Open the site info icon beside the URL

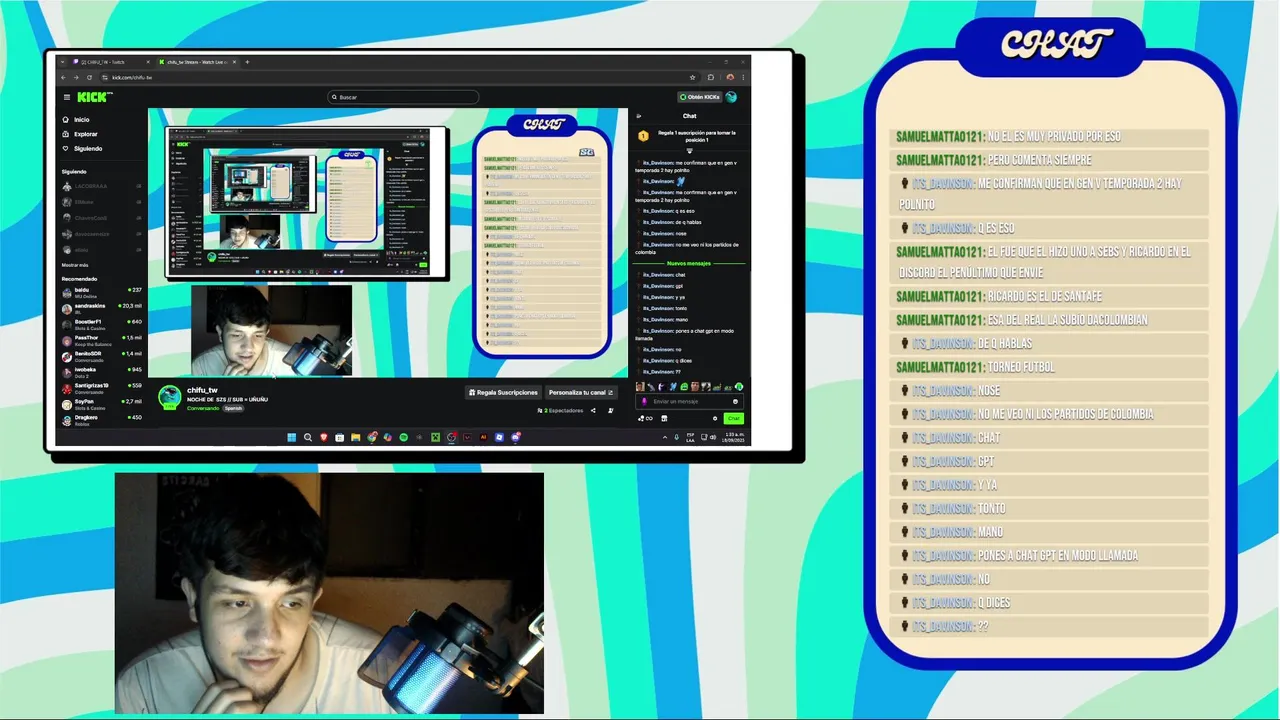pos(106,77)
